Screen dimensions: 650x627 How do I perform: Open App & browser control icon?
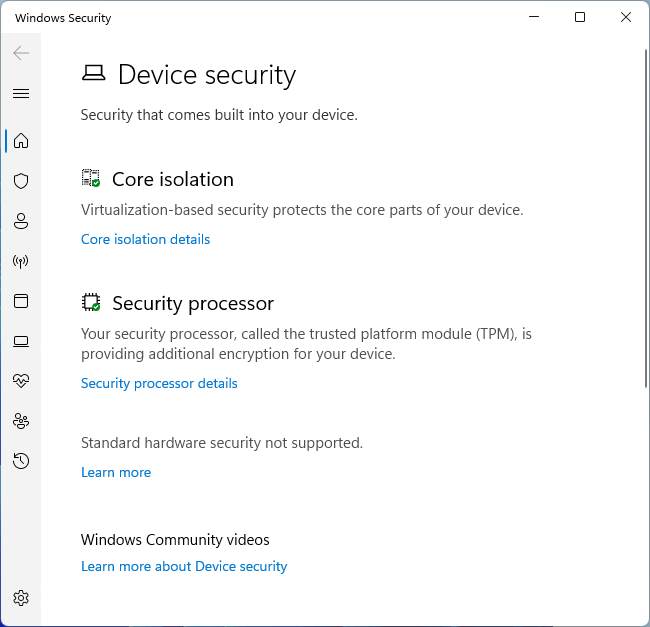(x=21, y=301)
